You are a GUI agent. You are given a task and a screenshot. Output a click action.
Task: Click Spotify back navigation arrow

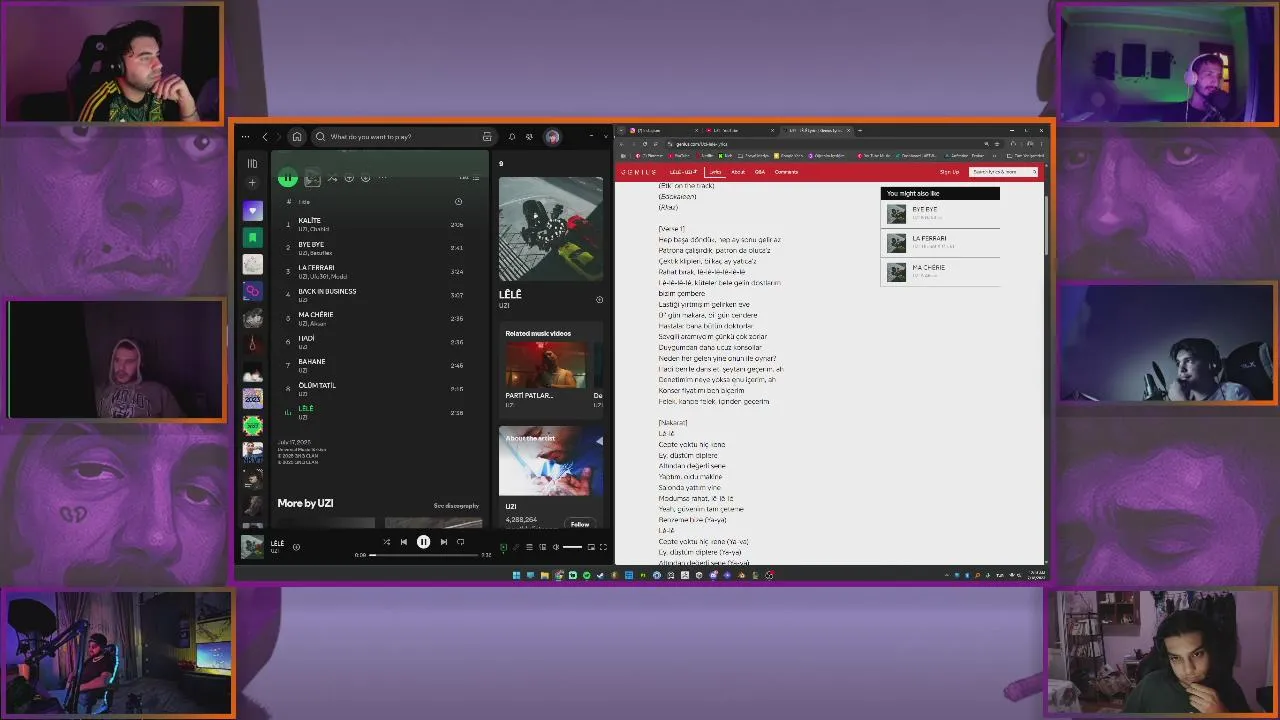tap(265, 137)
